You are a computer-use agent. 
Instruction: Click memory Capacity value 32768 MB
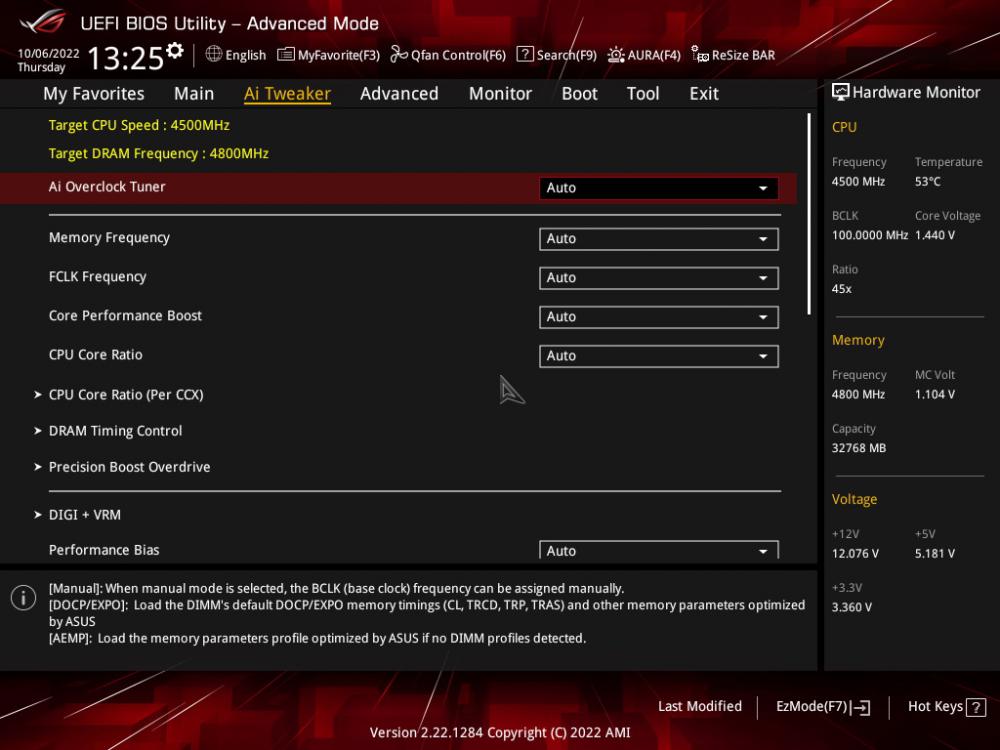point(859,448)
